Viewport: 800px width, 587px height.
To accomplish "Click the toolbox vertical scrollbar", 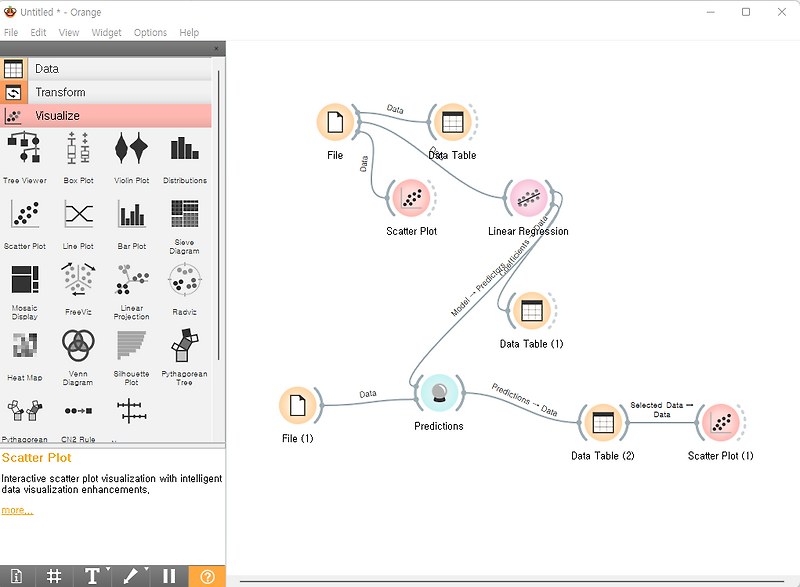I will pos(218,214).
